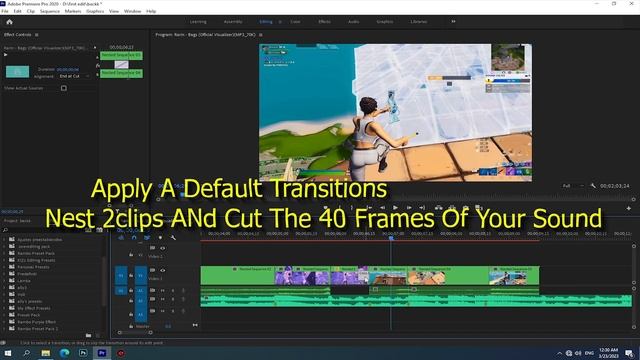Expand the Rambo Preset Pack 2 folder
The image size is (640, 360).
pyautogui.click(x=4, y=329)
